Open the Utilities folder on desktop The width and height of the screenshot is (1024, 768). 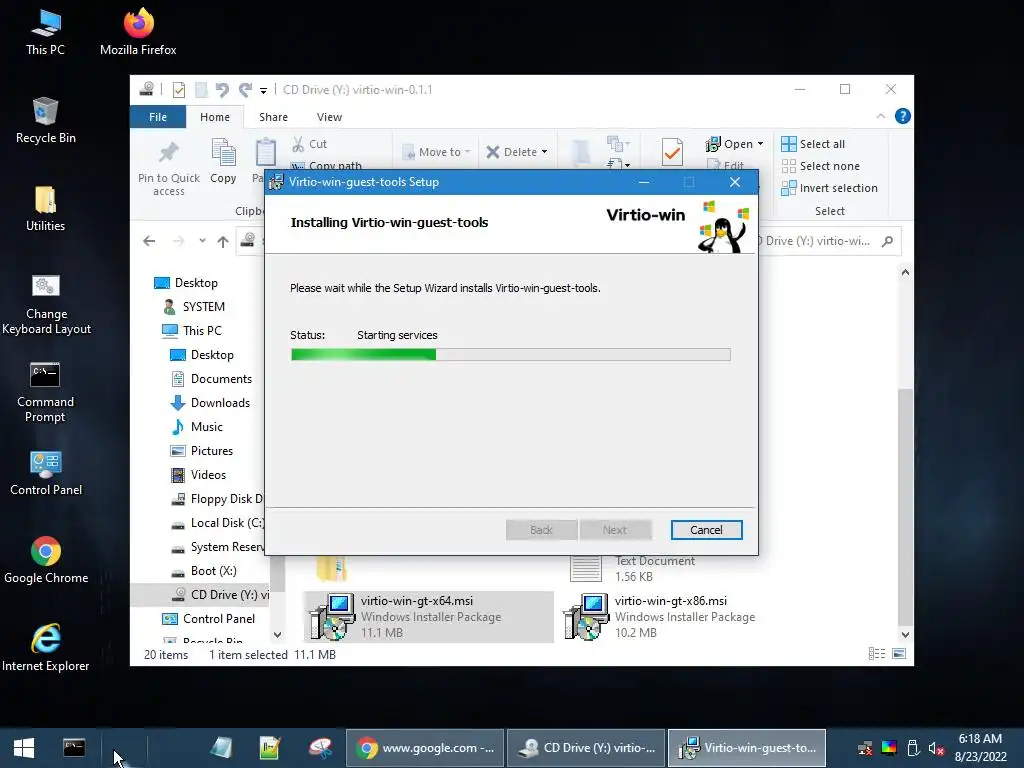pyautogui.click(x=45, y=209)
